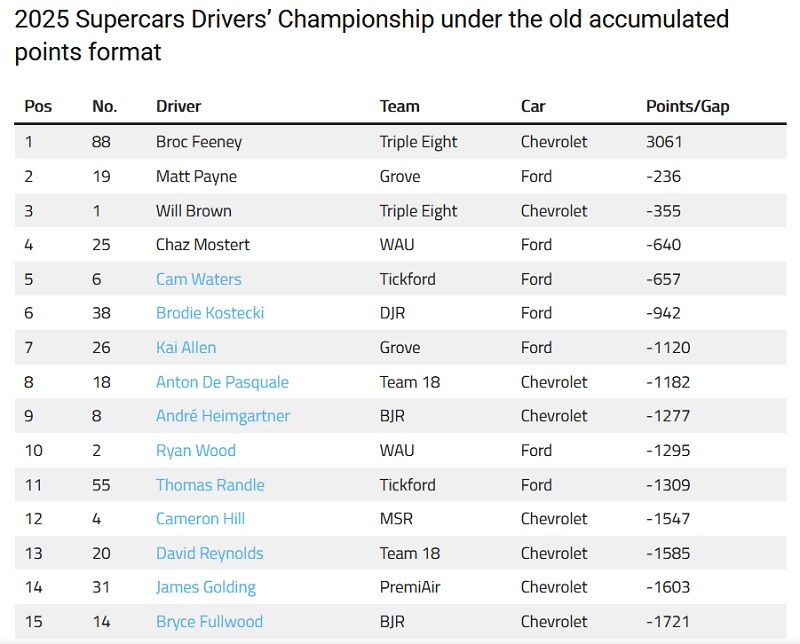Image resolution: width=800 pixels, height=644 pixels.
Task: Click Matt Payne's -236 points gap
Action: 663,176
